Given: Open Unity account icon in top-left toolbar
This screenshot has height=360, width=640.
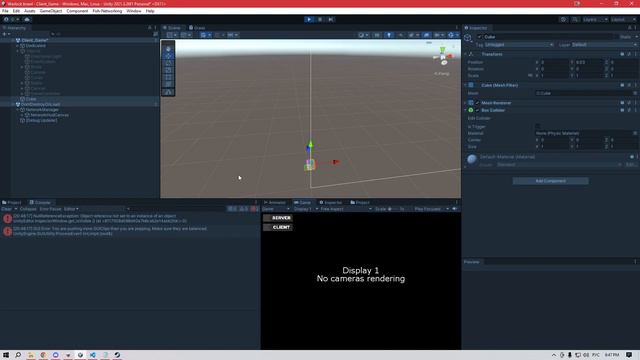Looking at the screenshot, I should [x=6, y=19].
